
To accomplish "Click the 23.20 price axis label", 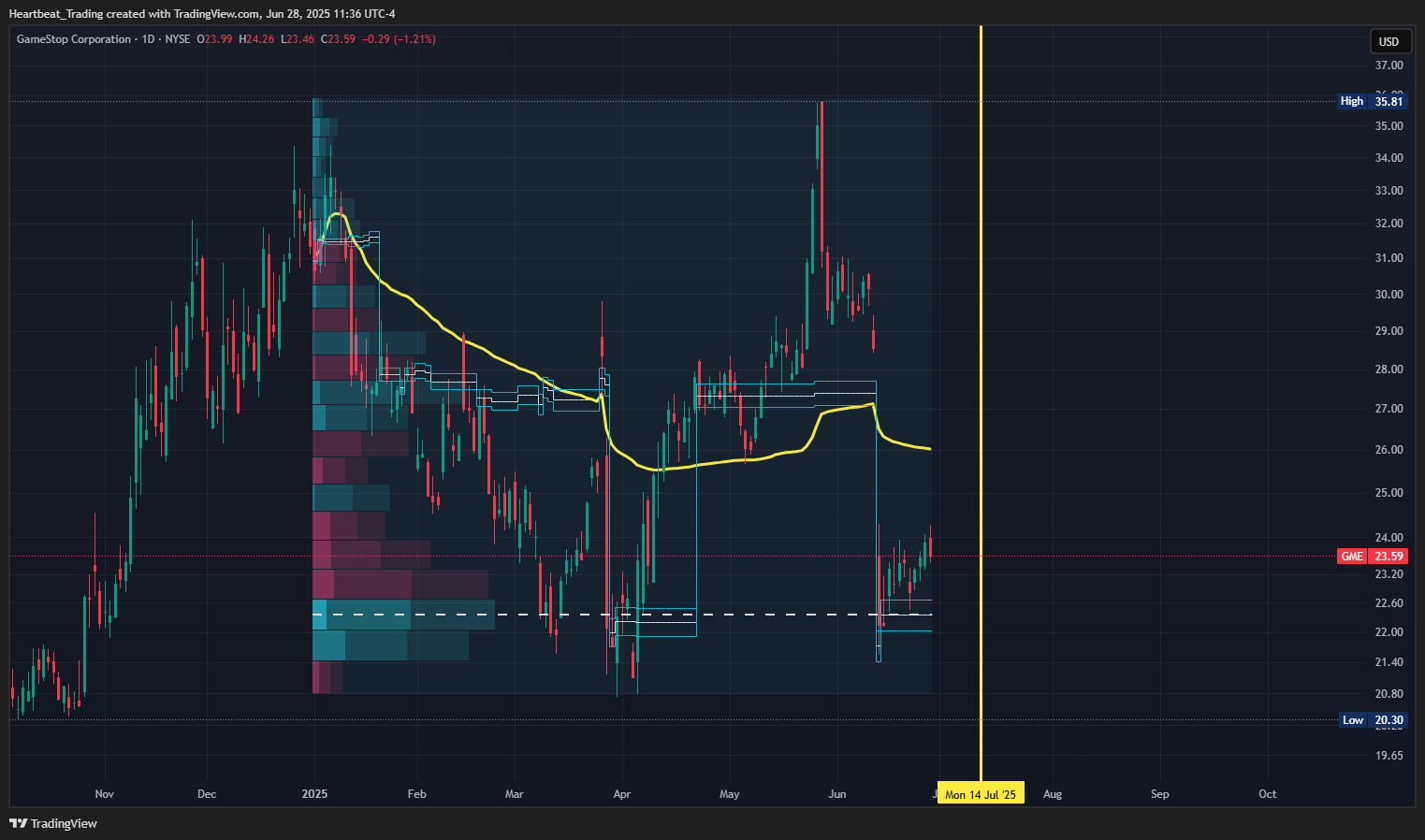I will [1389, 574].
